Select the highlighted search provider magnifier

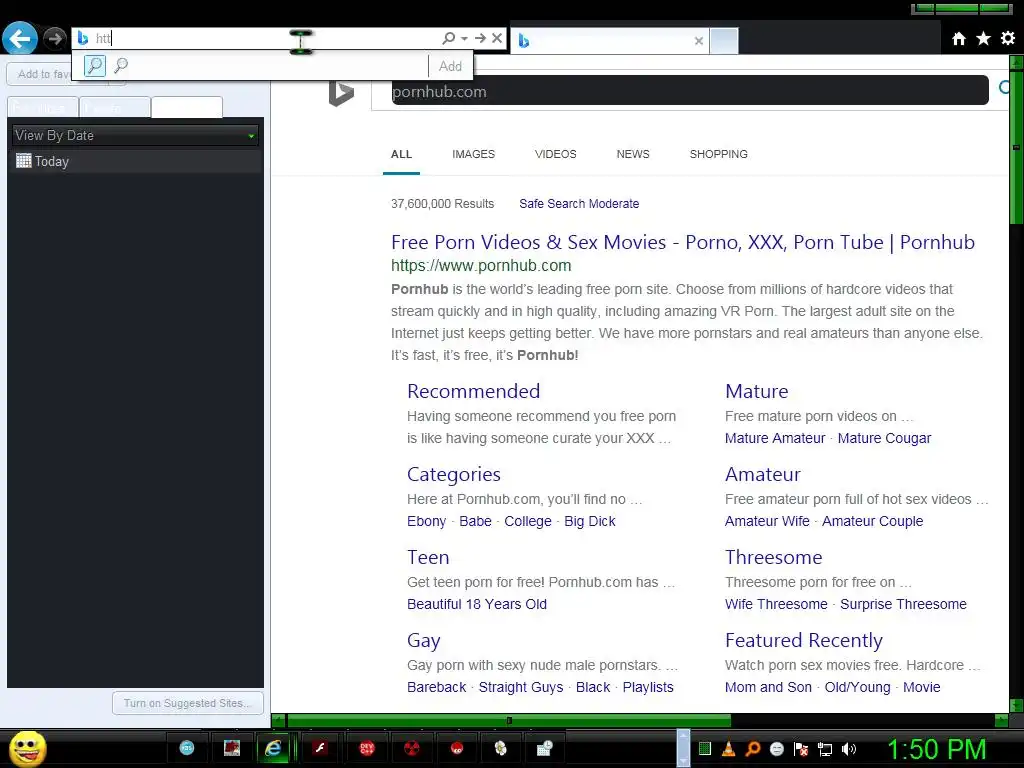pyautogui.click(x=95, y=65)
